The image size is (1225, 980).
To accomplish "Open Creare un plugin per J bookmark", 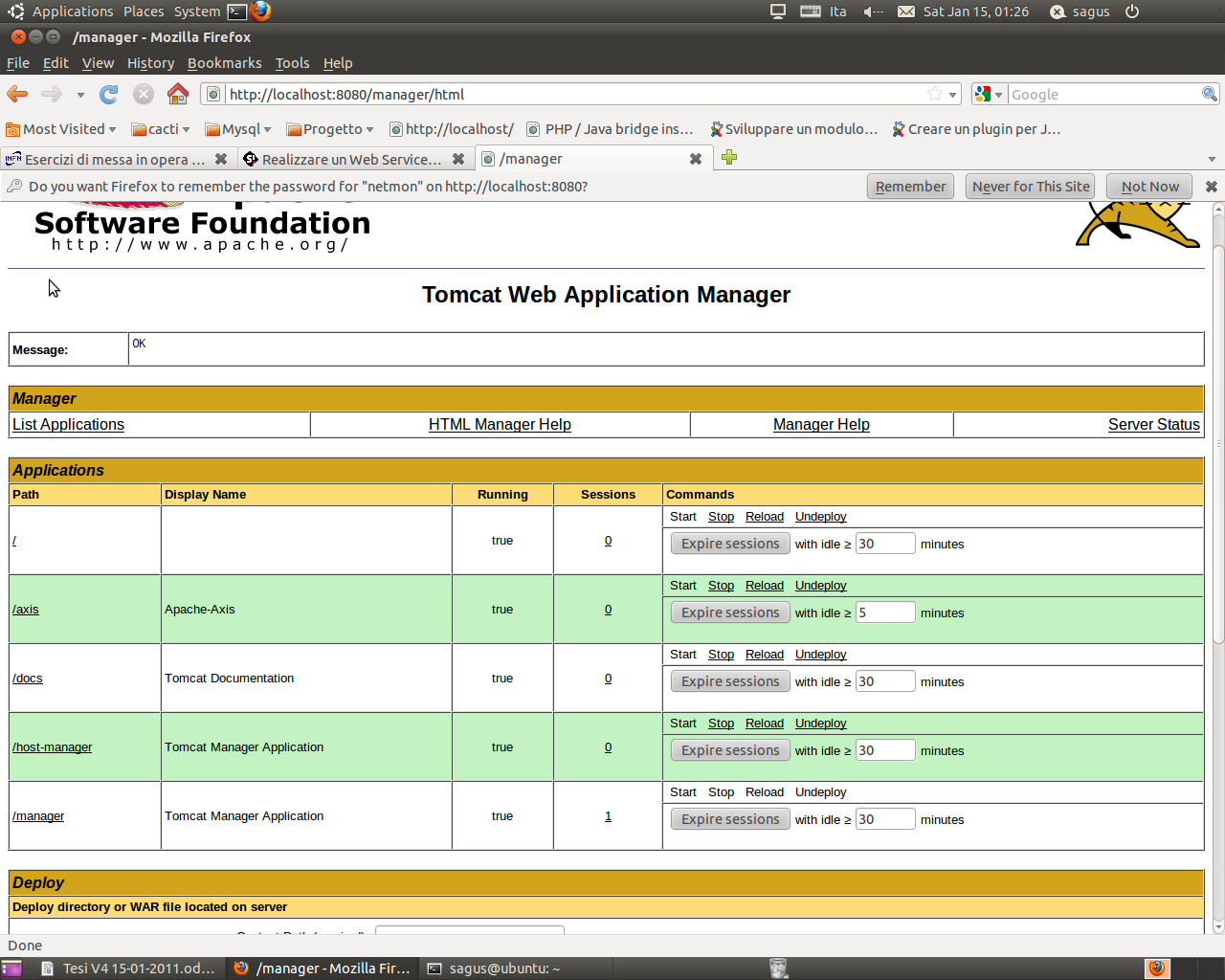I will point(976,129).
